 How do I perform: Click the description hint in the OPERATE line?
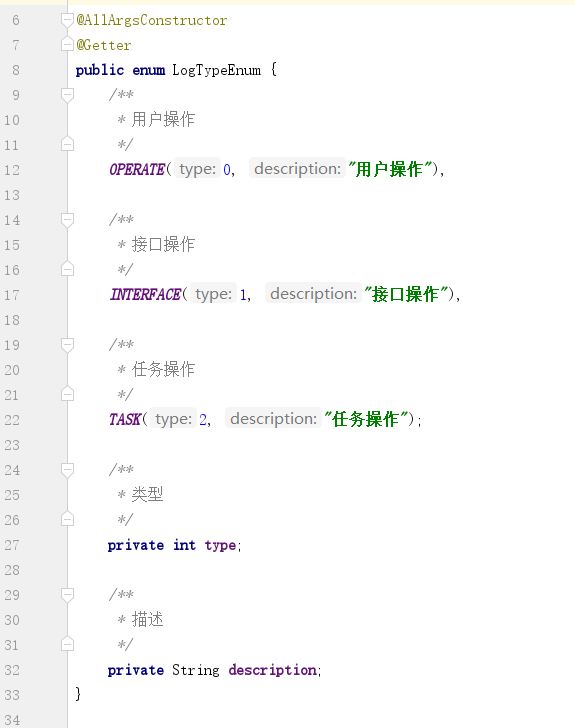click(x=297, y=169)
